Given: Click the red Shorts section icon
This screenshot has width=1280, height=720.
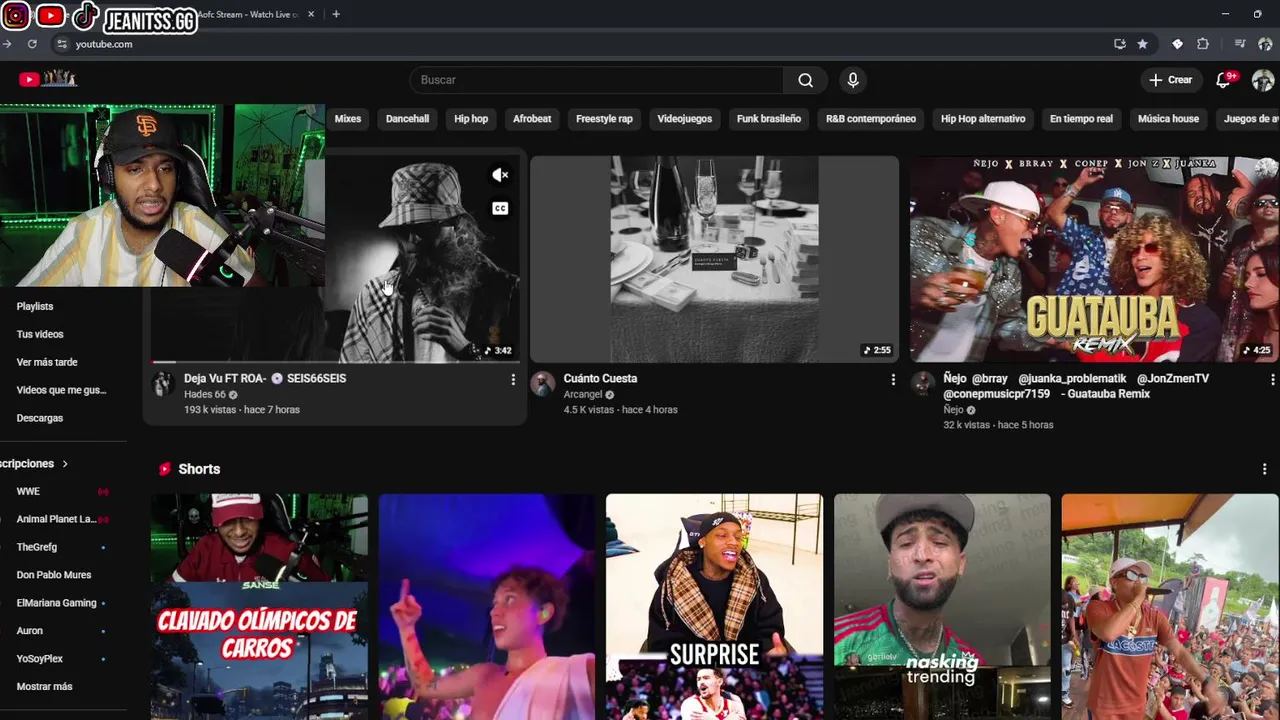Looking at the screenshot, I should coord(165,469).
